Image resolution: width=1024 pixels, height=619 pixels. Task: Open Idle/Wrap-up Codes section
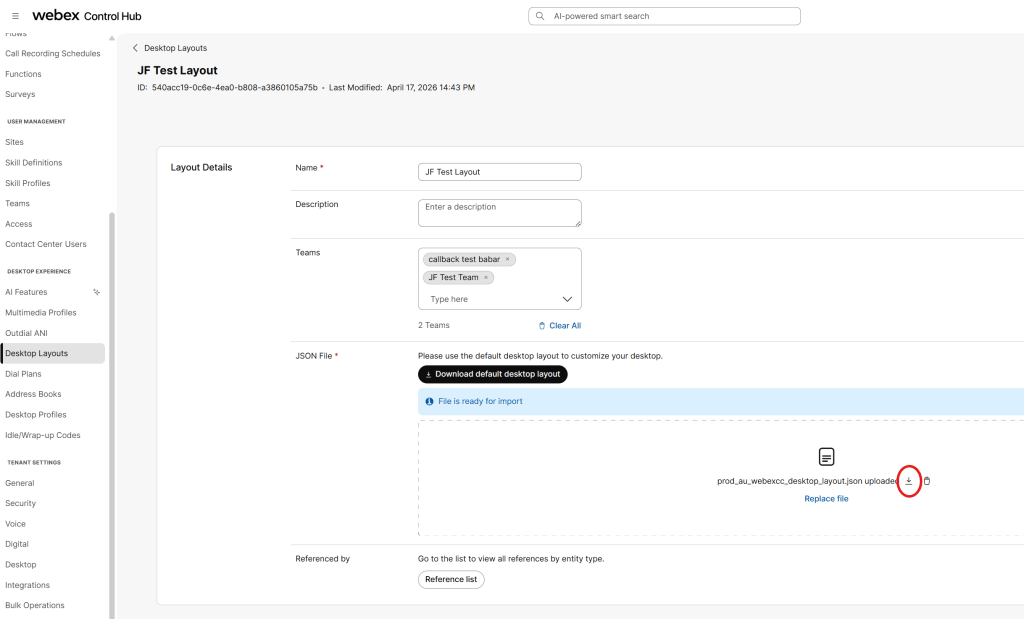[x=42, y=435]
